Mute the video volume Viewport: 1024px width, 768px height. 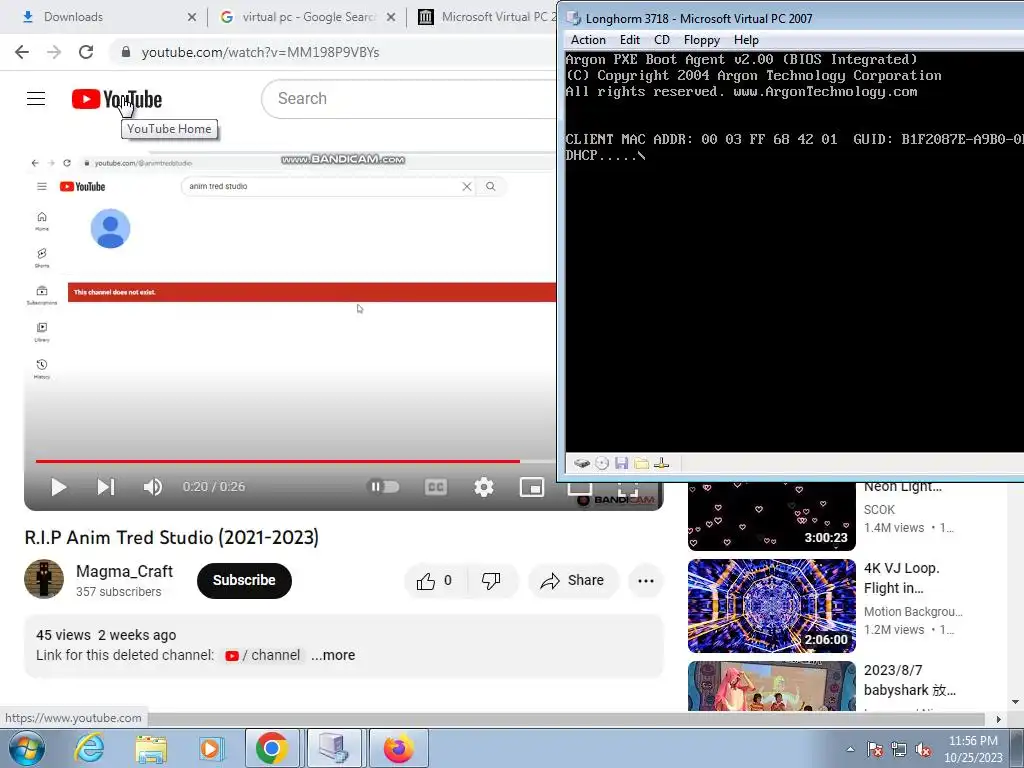[x=152, y=487]
